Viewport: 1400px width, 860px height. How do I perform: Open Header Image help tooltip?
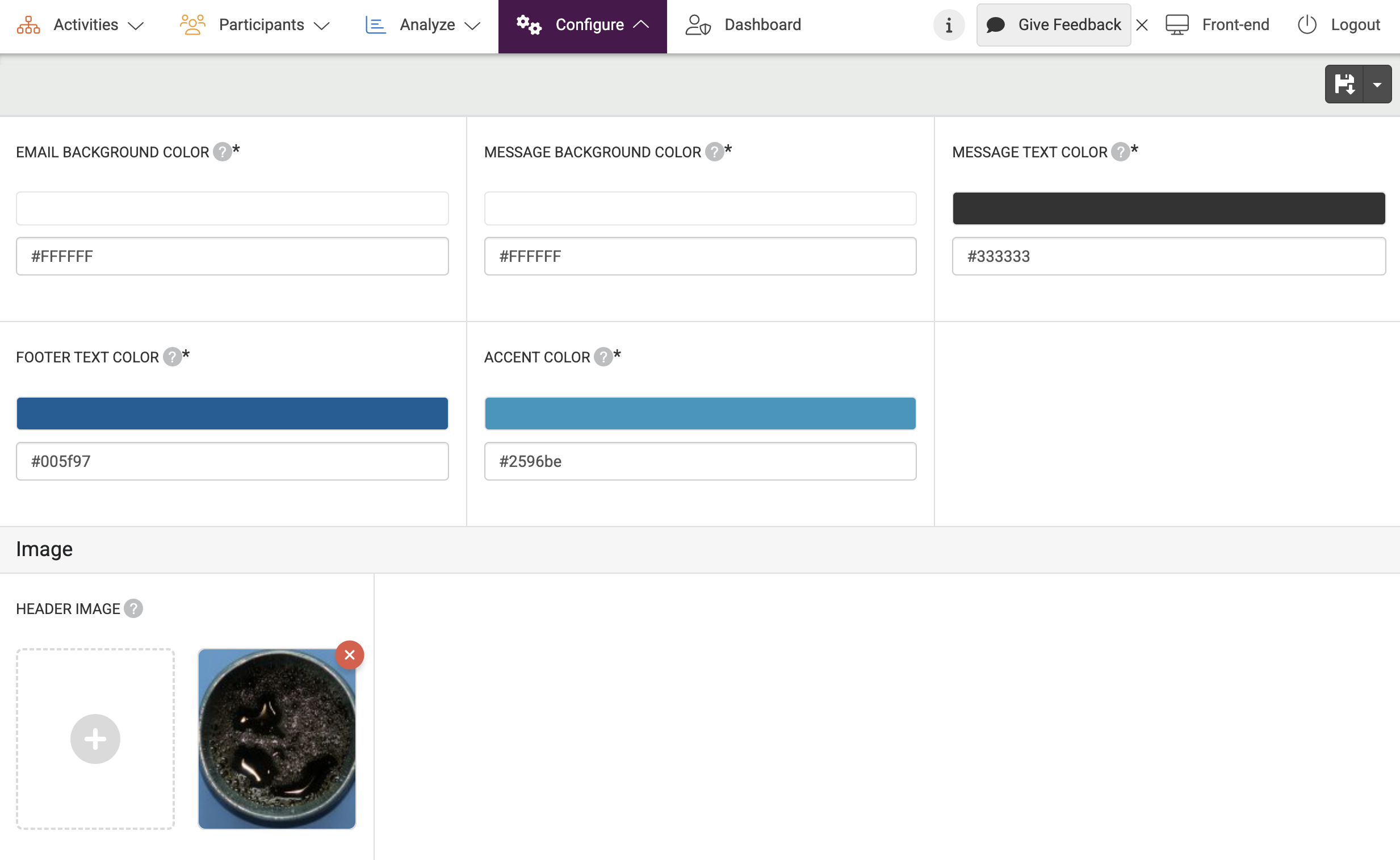[133, 608]
